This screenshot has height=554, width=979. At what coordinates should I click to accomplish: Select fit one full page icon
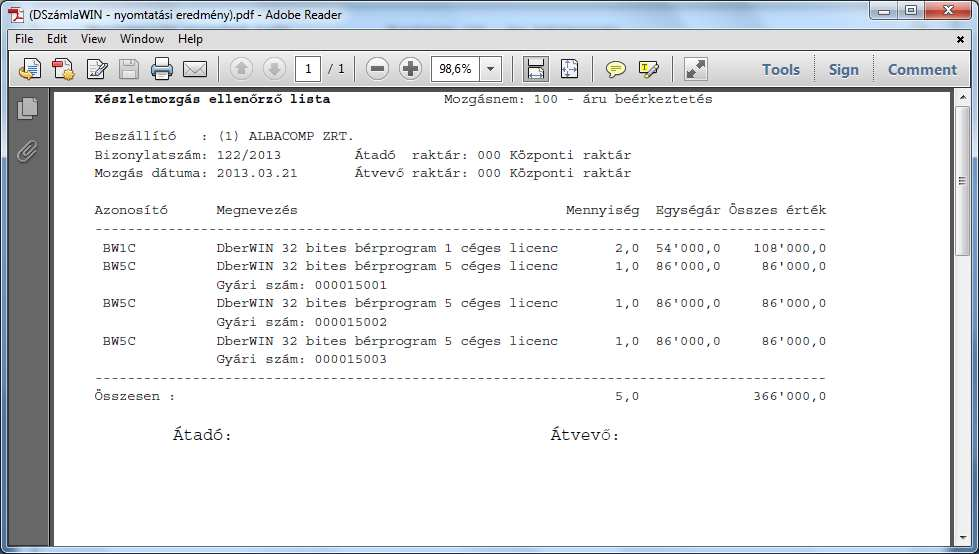(x=569, y=69)
